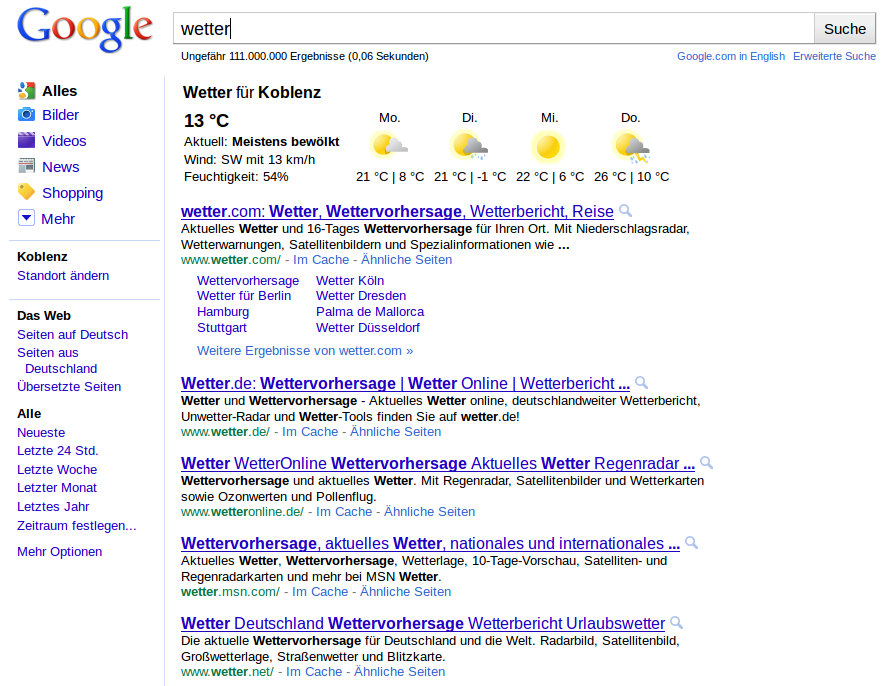The image size is (886, 686).
Task: Filter by Seiten aus Deutschland
Action: (57, 361)
